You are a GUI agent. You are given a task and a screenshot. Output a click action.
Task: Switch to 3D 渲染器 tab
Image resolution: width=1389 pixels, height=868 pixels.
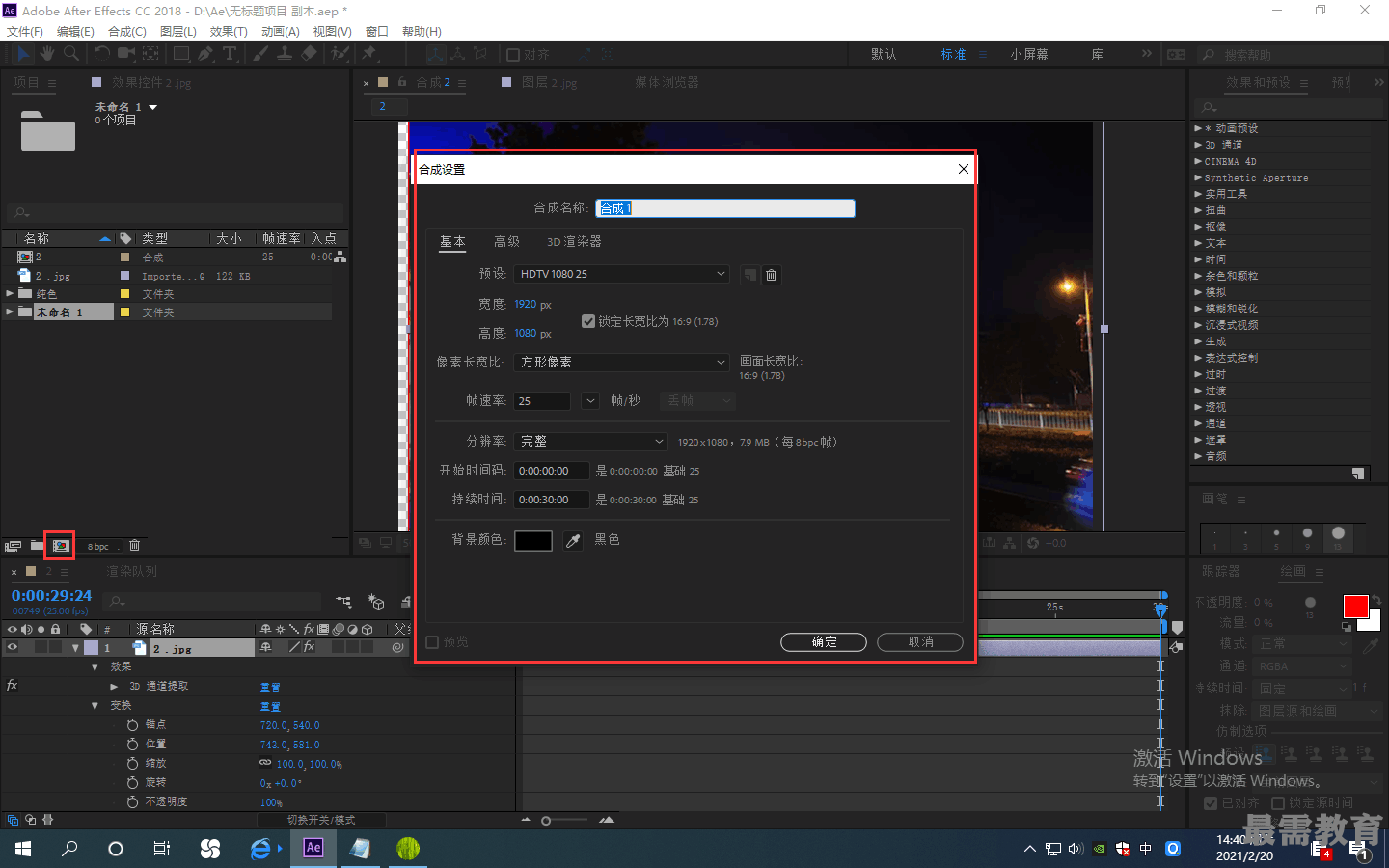pos(574,242)
